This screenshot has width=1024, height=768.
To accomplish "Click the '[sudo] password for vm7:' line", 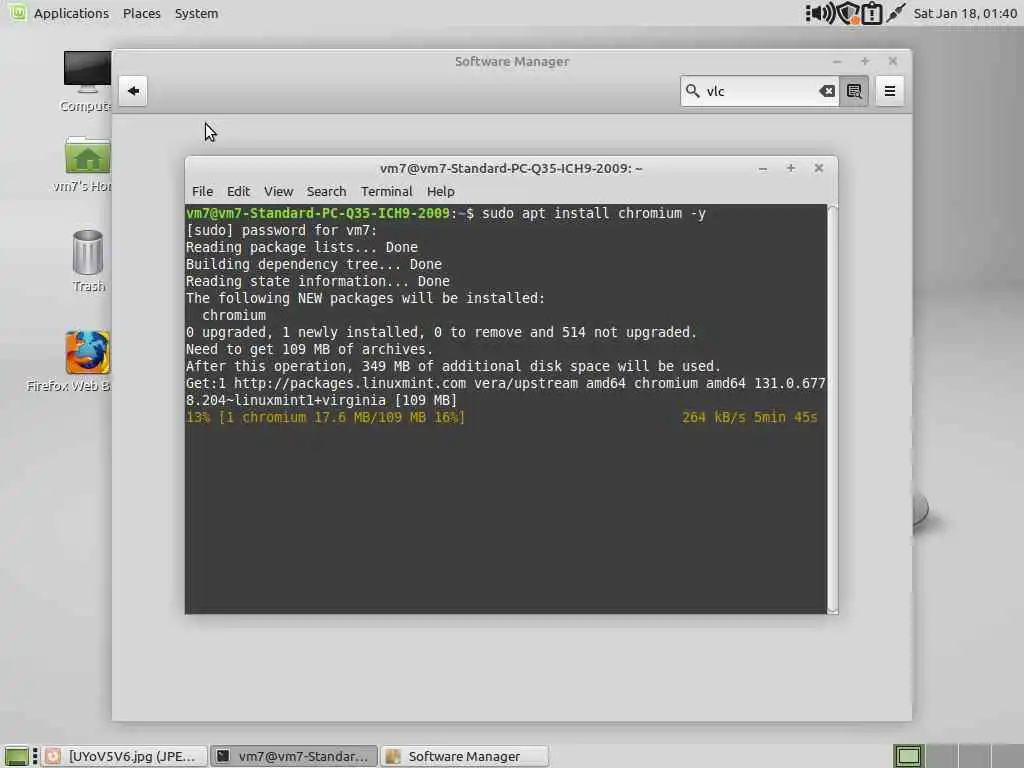I will coord(281,230).
